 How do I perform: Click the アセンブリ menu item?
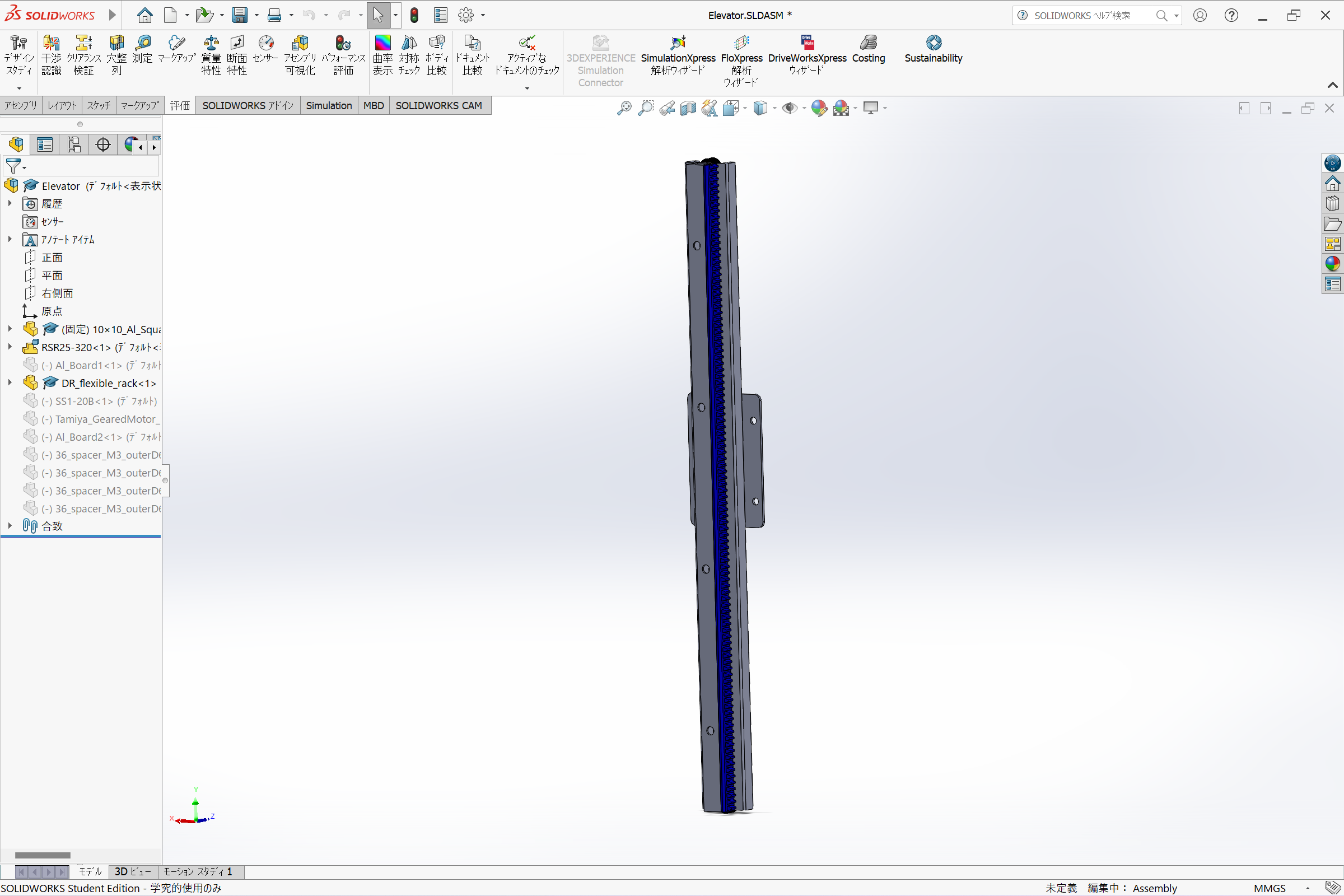pyautogui.click(x=19, y=105)
